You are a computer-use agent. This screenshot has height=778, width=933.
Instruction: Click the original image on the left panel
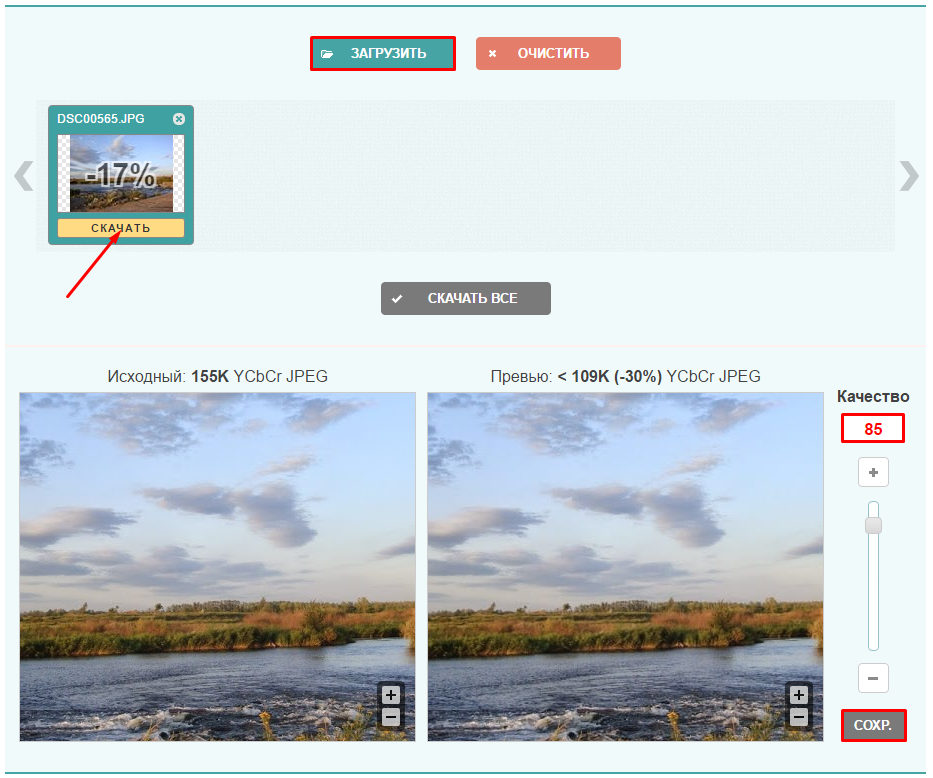[x=217, y=566]
